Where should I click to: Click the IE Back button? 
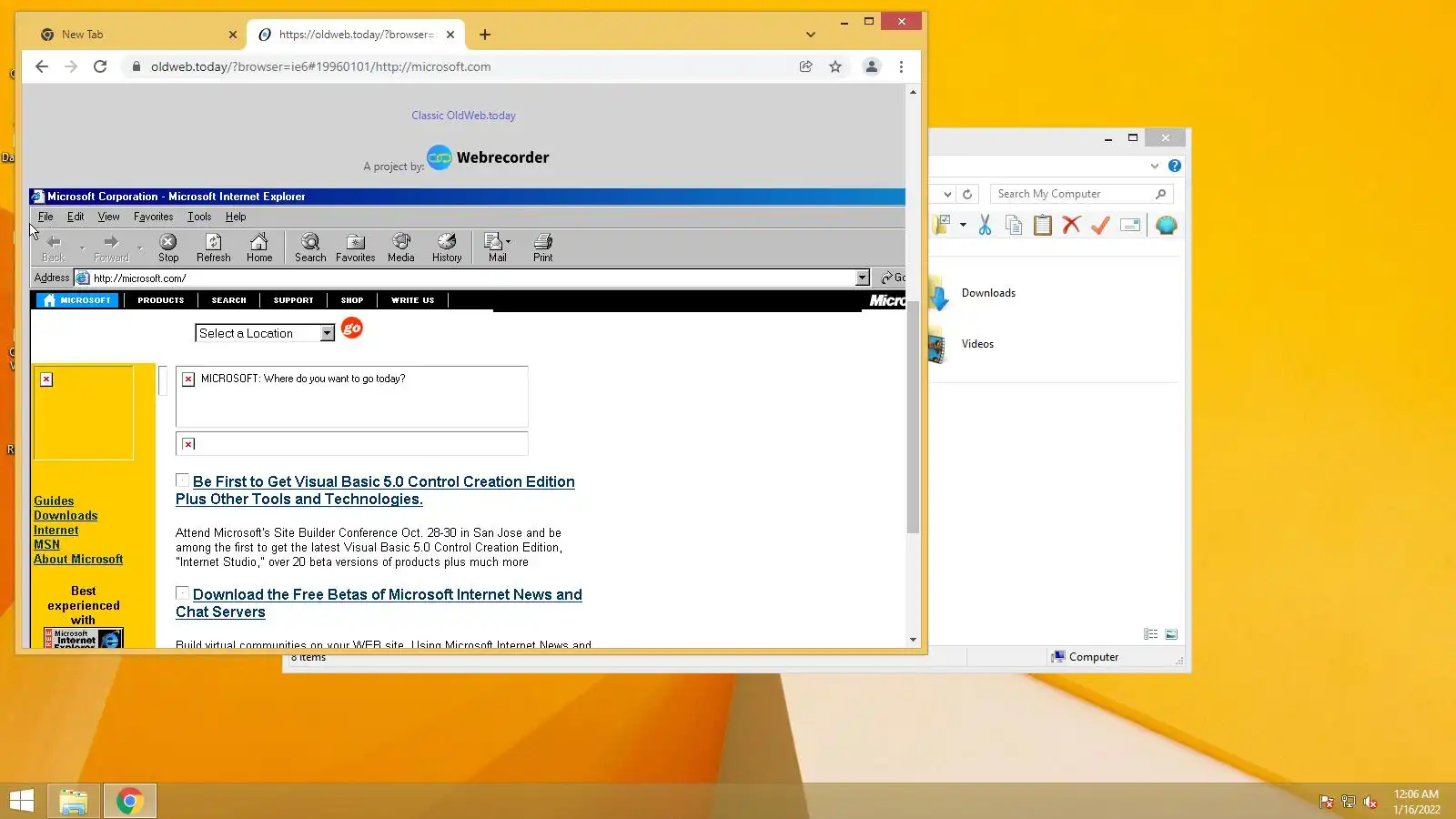click(x=54, y=247)
